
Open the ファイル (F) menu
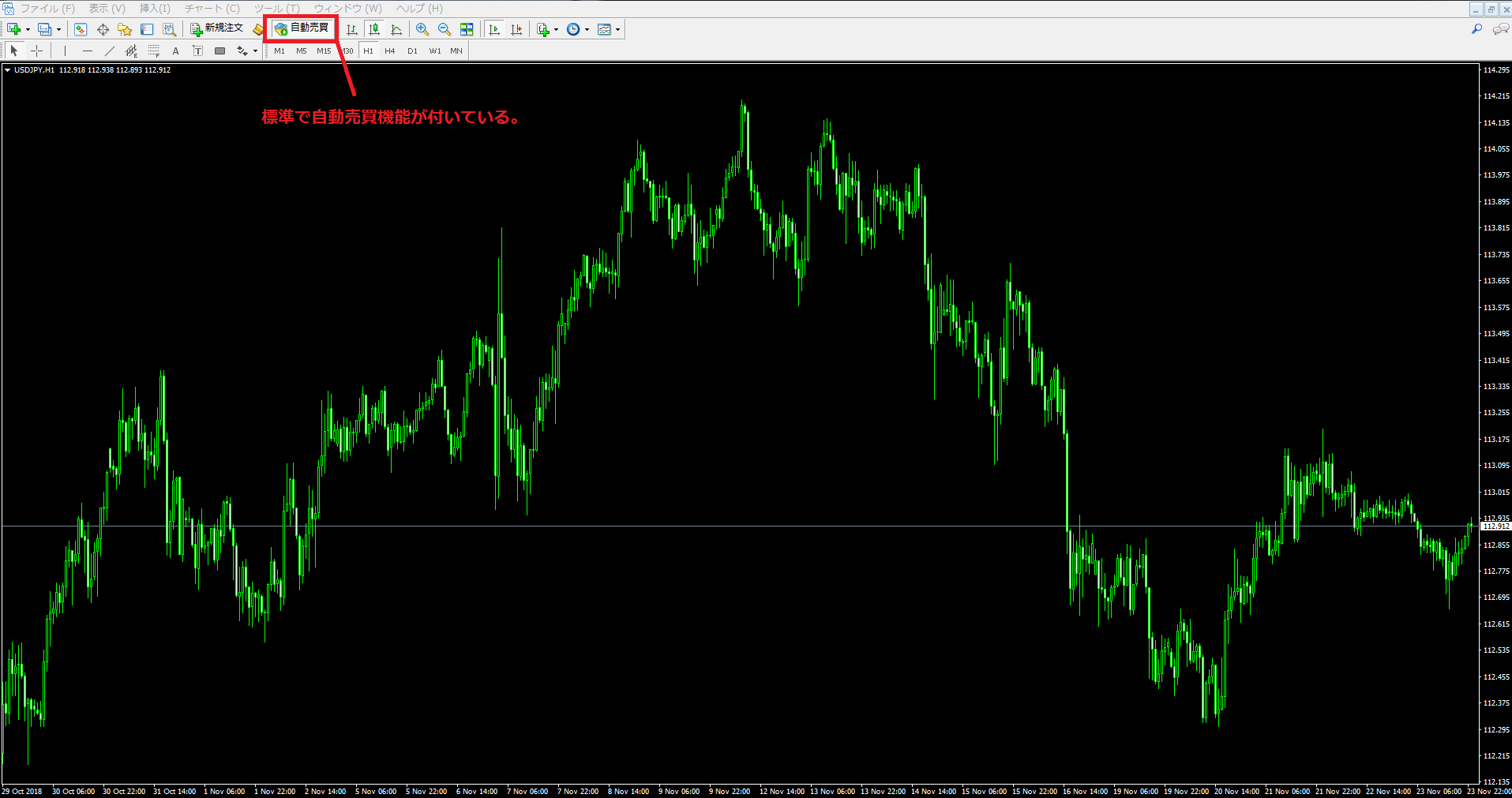(47, 8)
